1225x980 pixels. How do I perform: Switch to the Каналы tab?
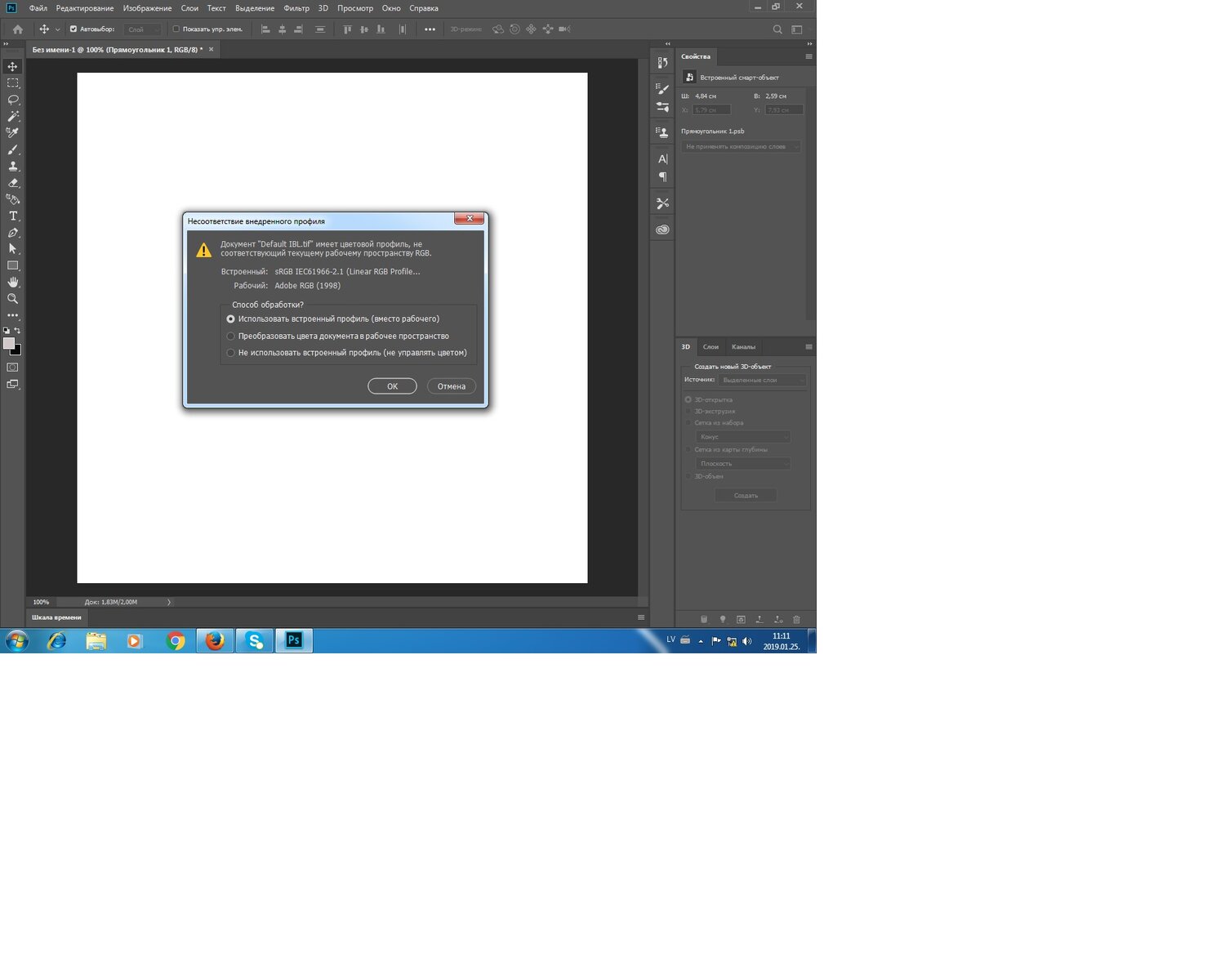[743, 347]
